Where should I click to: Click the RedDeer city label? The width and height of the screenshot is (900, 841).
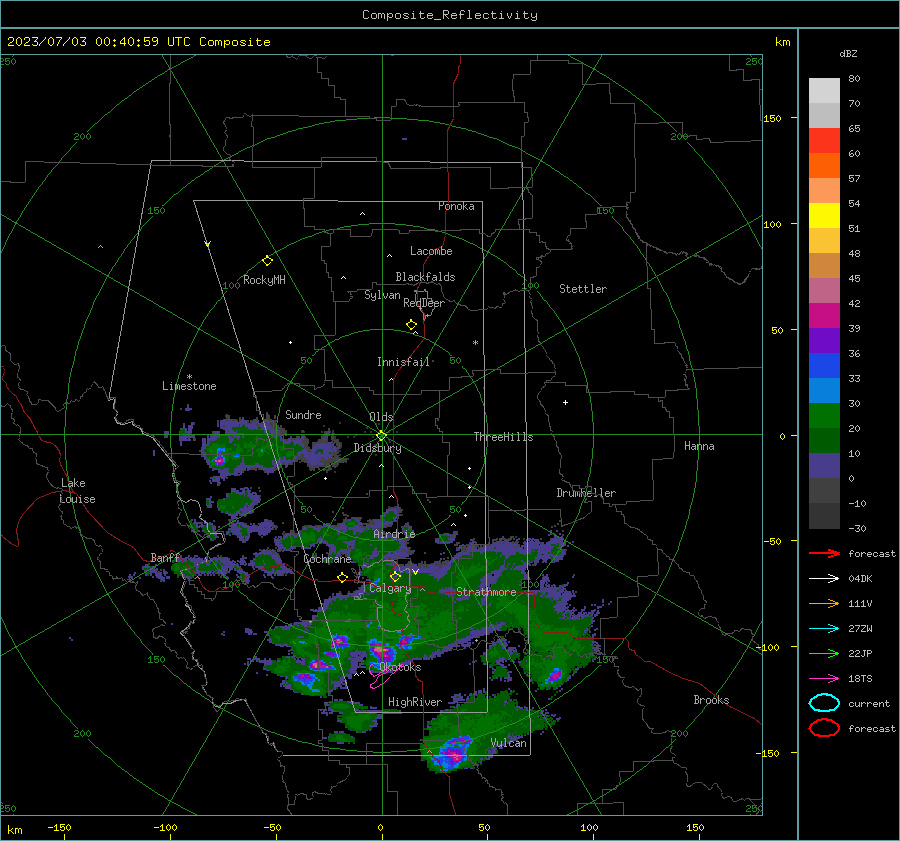tap(424, 303)
